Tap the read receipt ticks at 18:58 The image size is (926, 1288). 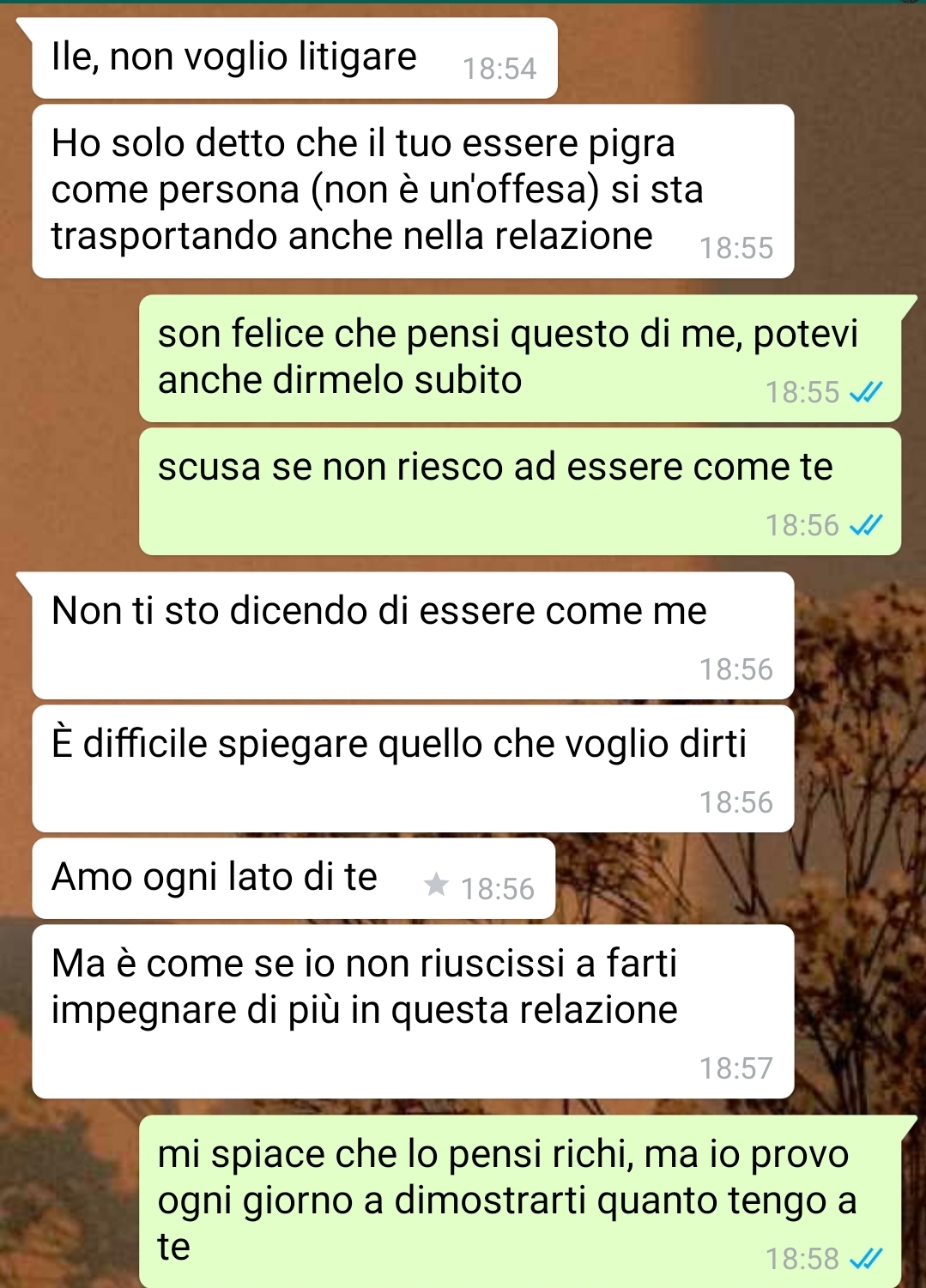coord(865,1259)
